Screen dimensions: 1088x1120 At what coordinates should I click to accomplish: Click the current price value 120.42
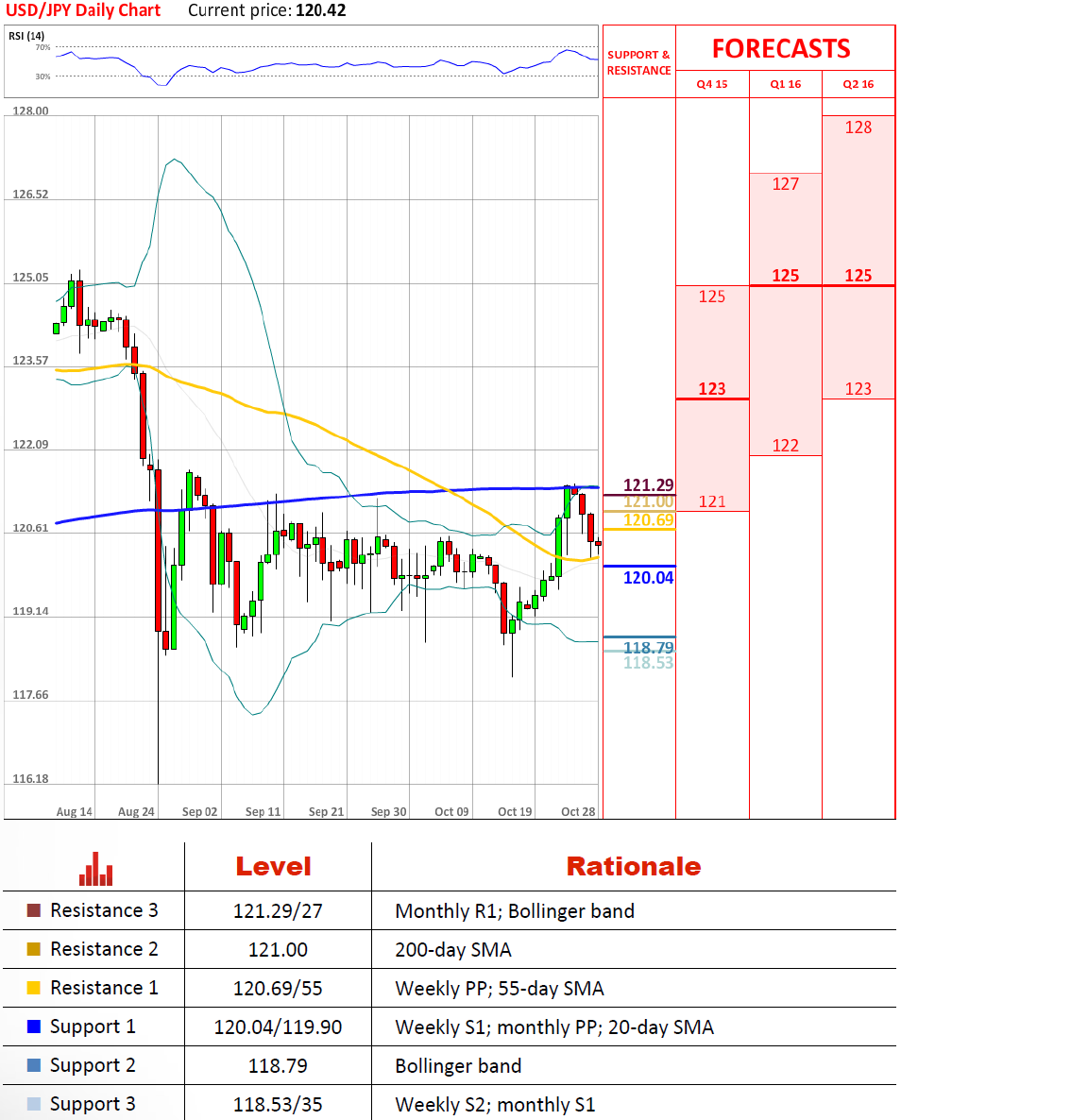click(x=321, y=10)
